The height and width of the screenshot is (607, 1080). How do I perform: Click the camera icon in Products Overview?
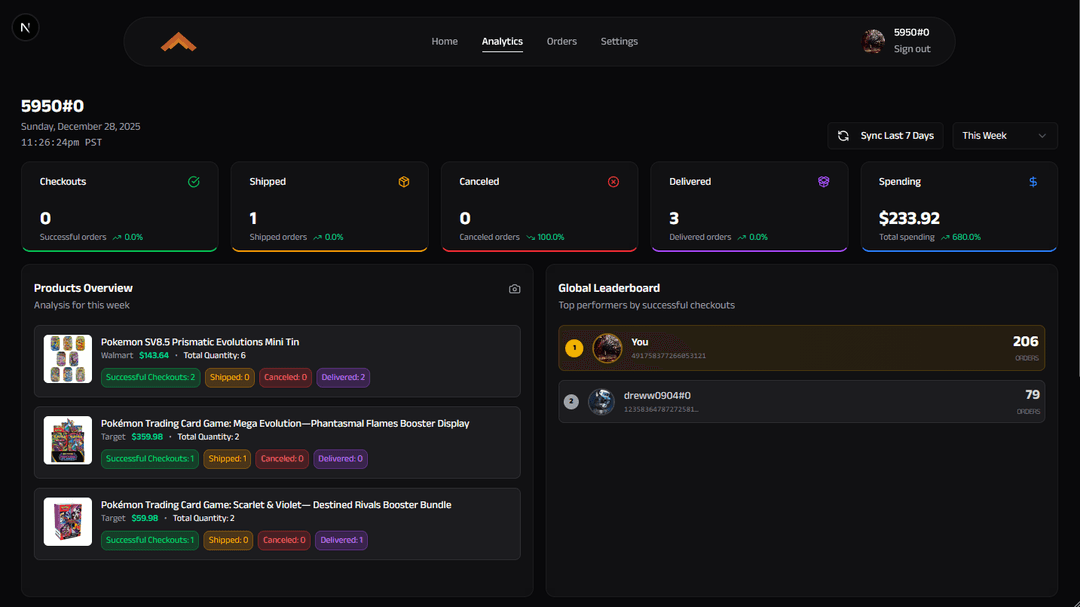(x=514, y=288)
